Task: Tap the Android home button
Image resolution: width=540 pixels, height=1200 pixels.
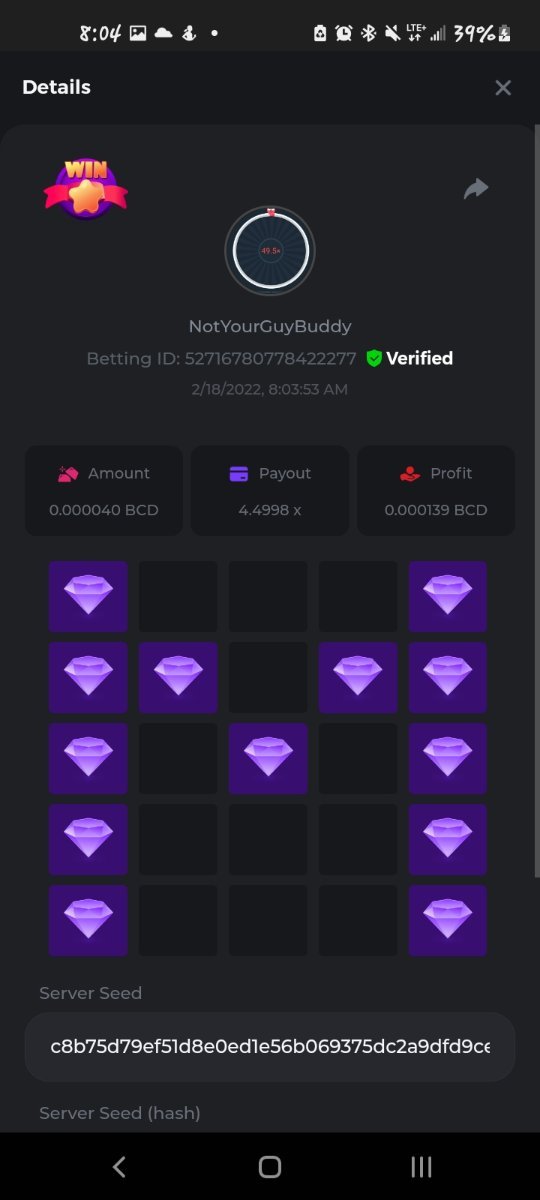Action: 270,1166
